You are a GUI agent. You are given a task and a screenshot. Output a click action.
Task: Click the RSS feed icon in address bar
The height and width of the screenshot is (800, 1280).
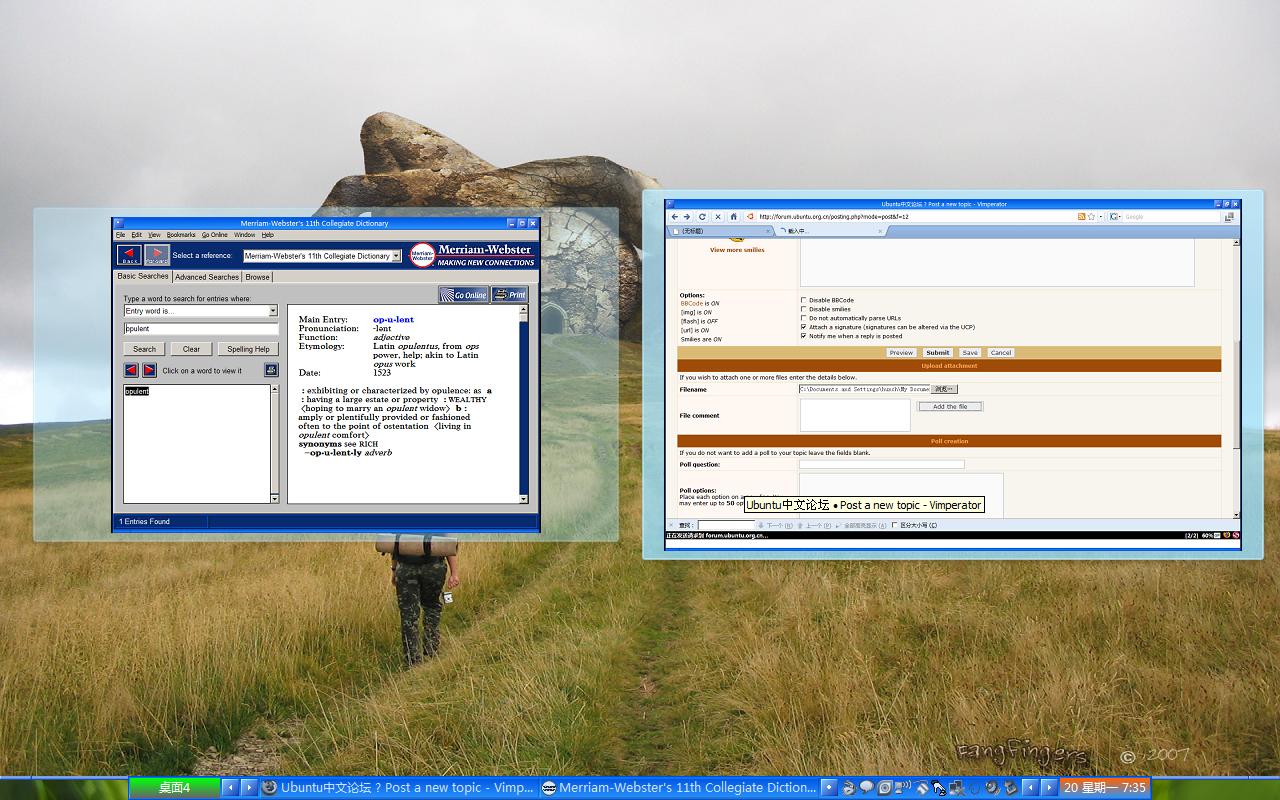1081,216
